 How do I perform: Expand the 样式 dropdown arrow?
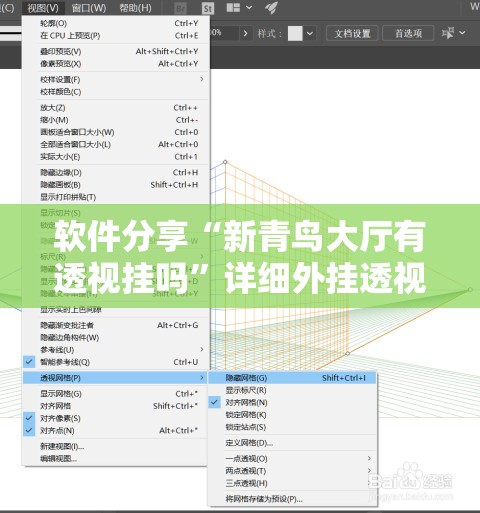pyautogui.click(x=310, y=33)
